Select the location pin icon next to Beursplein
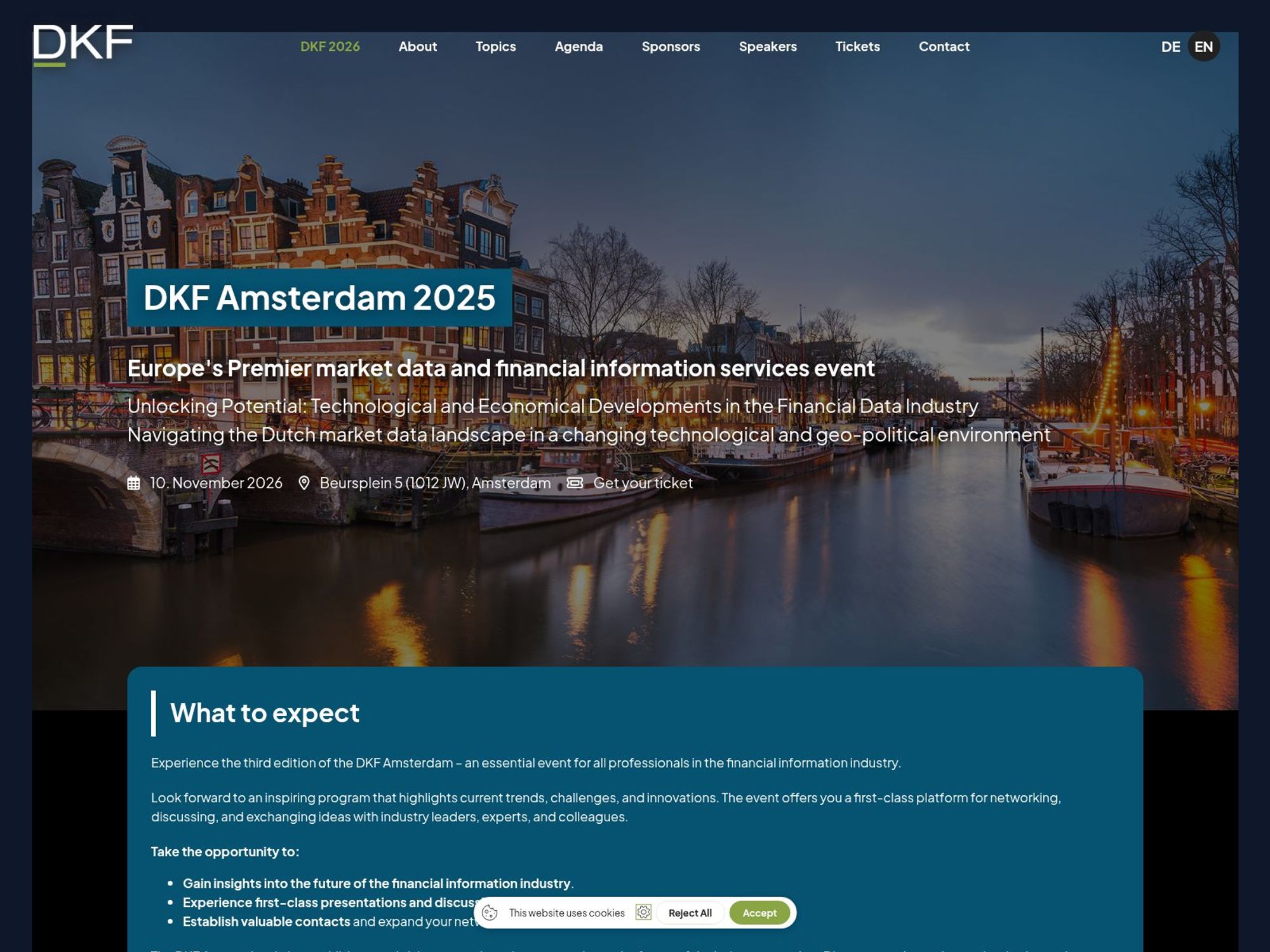Image resolution: width=1270 pixels, height=952 pixels. pyautogui.click(x=305, y=482)
